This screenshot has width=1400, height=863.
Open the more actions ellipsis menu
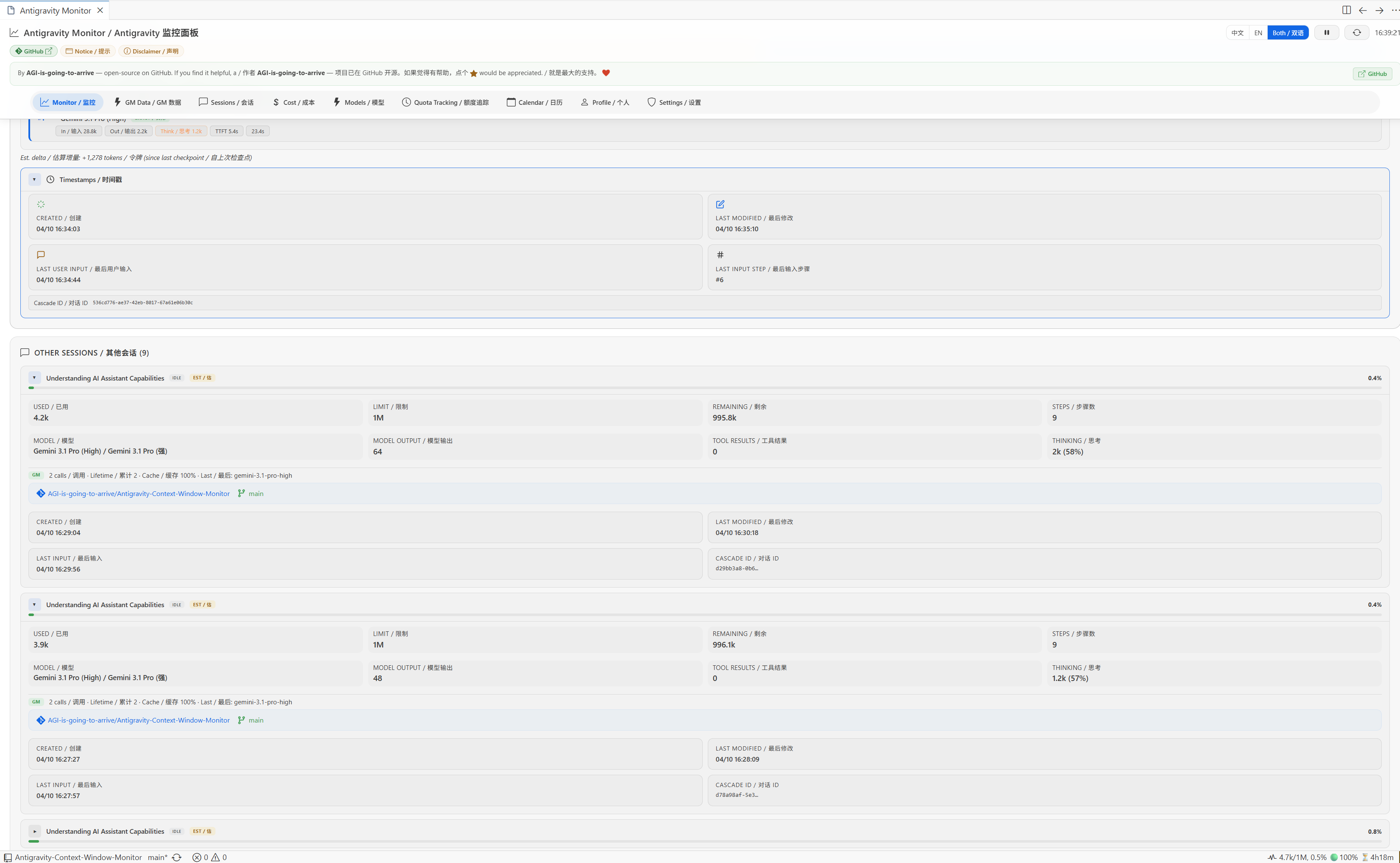pos(1395,10)
